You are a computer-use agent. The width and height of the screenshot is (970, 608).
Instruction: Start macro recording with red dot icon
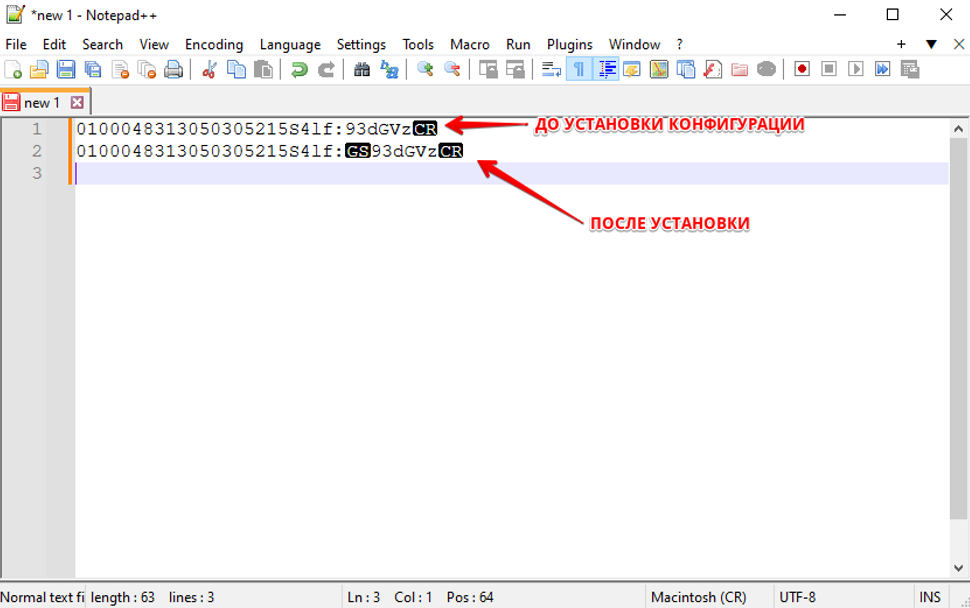click(802, 69)
